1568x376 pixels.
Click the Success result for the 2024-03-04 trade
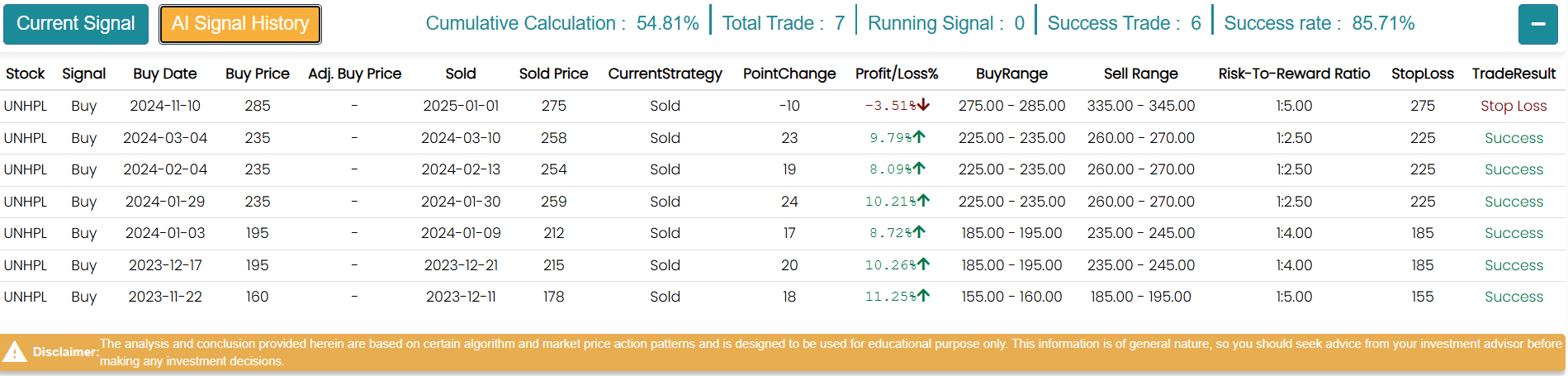tap(1514, 138)
